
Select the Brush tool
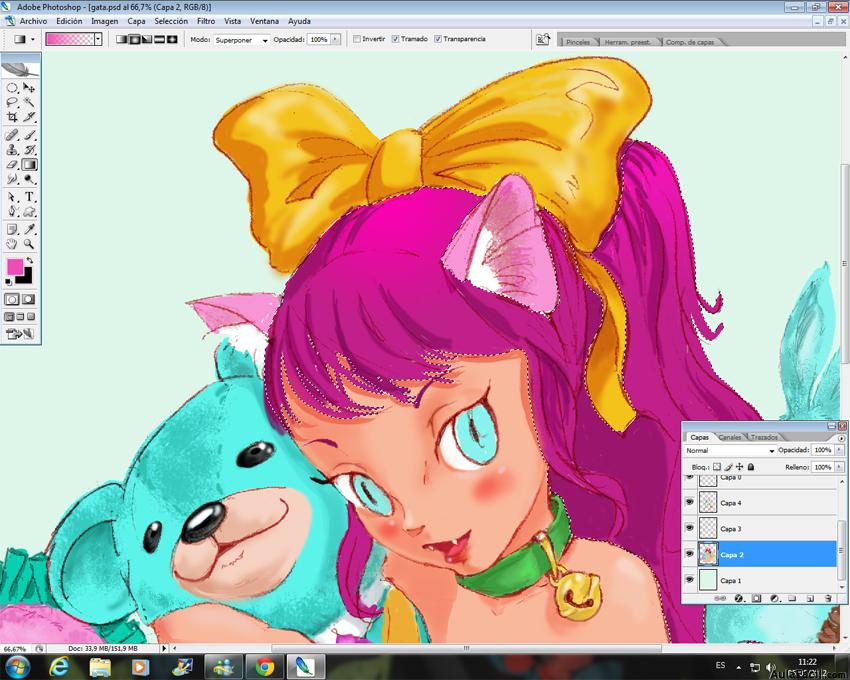pos(29,135)
